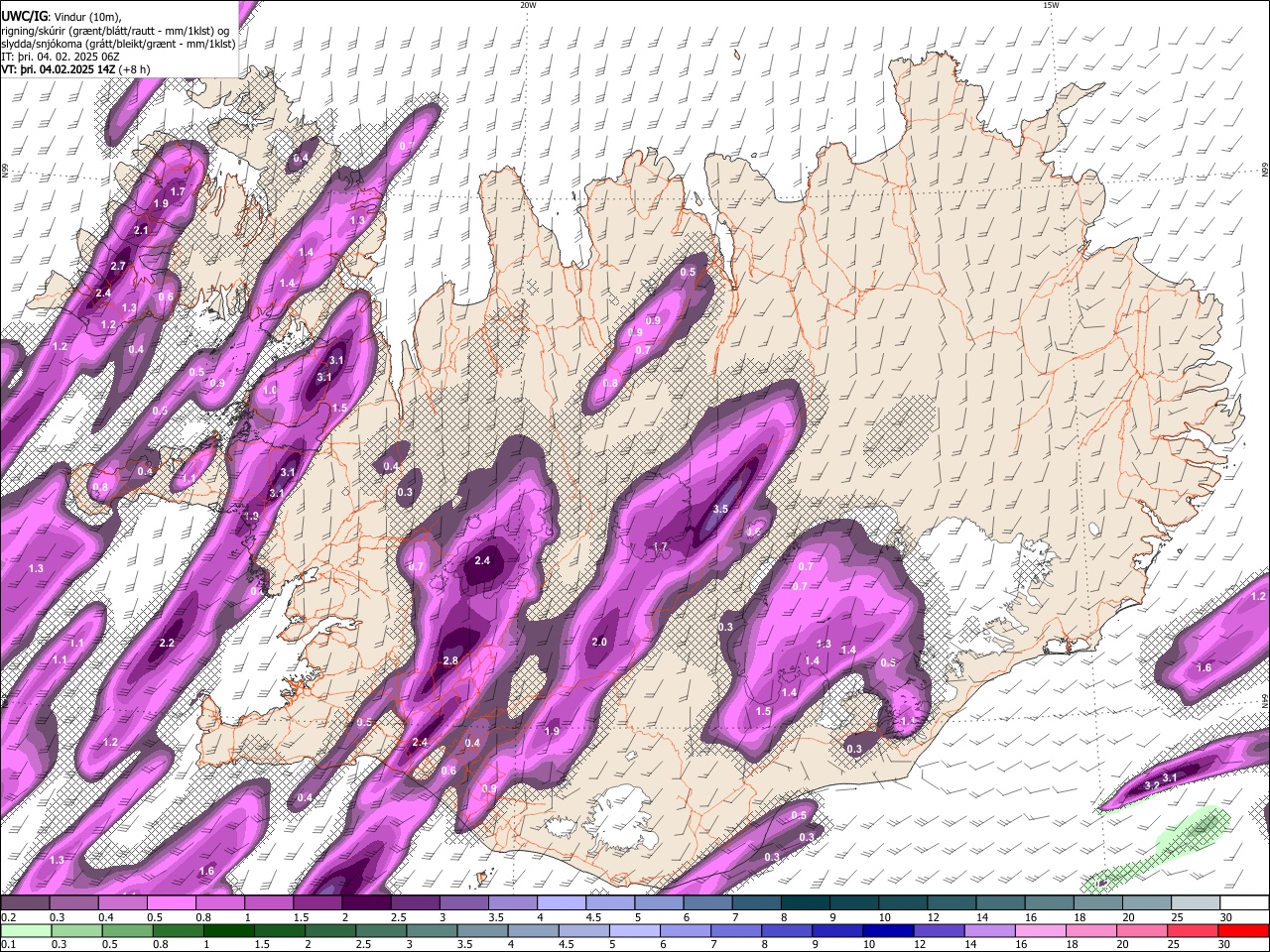Click the '20W' longitude label
The width and height of the screenshot is (1270, 952).
click(528, 5)
